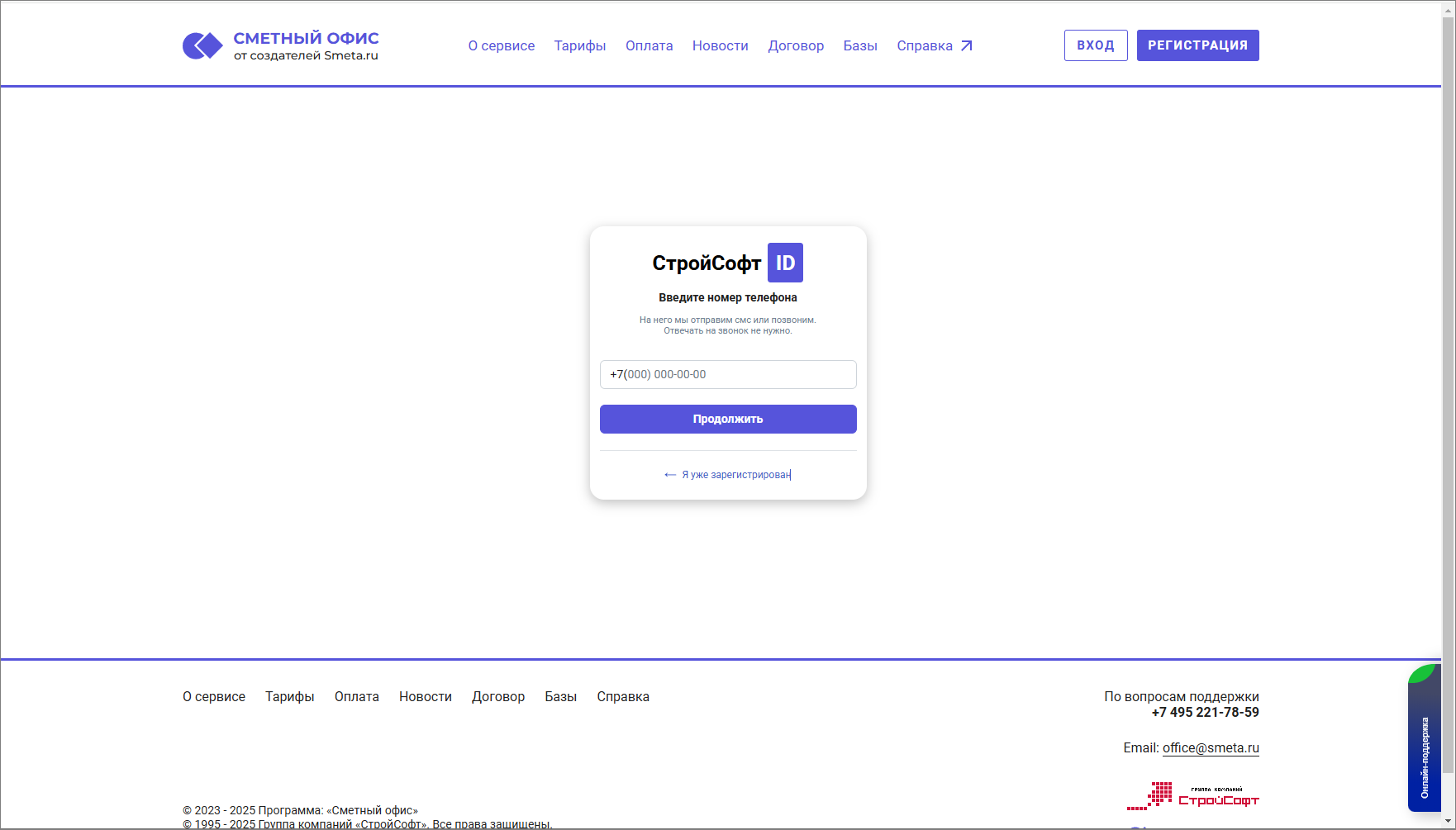Open О сервисе in top navigation
This screenshot has height=830, width=1456.
coord(502,46)
